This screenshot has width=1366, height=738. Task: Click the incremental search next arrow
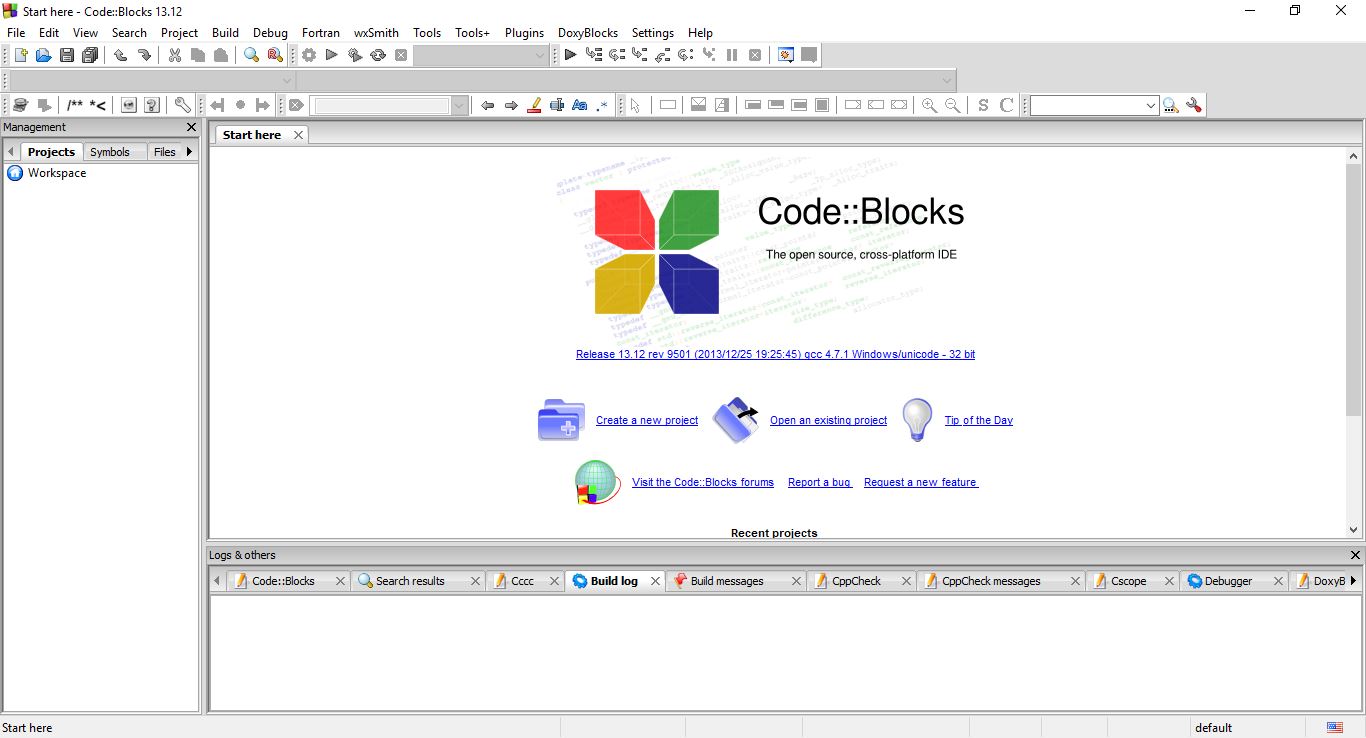pos(511,105)
